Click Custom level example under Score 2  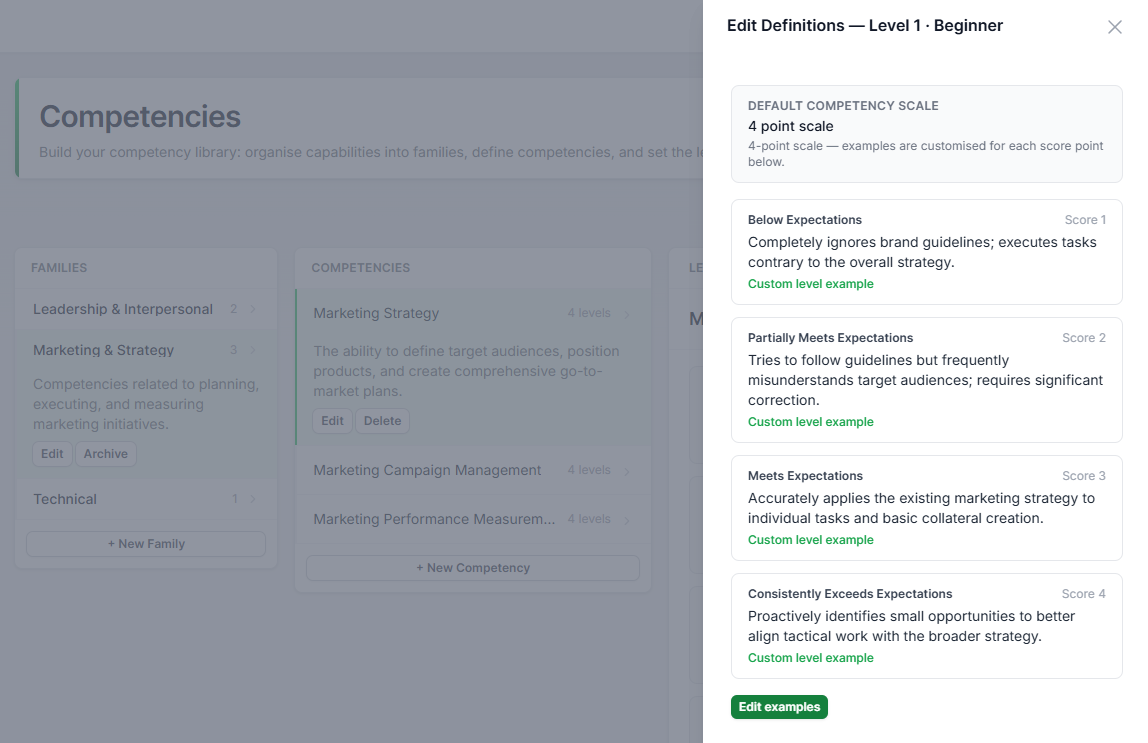810,422
